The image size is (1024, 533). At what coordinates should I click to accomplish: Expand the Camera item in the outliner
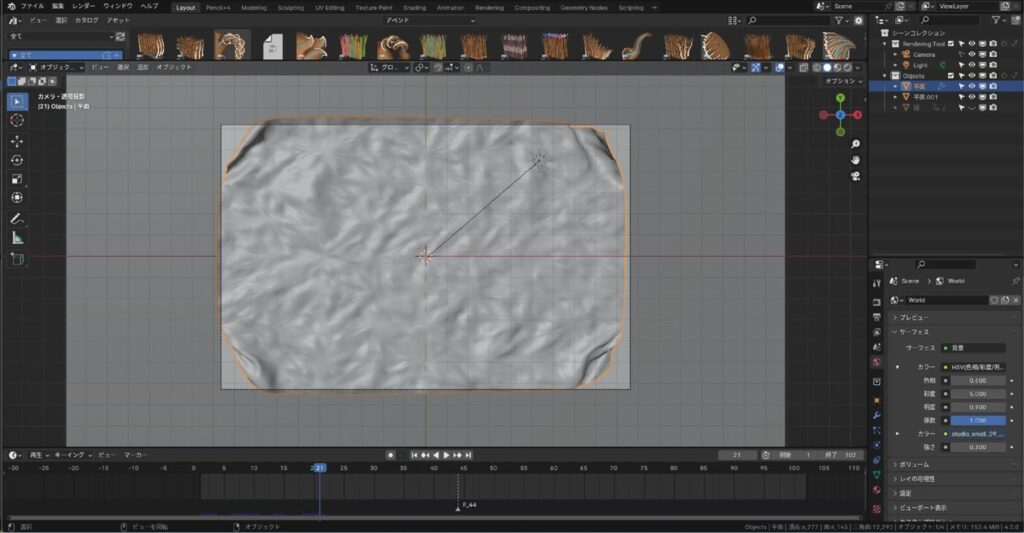coord(895,54)
